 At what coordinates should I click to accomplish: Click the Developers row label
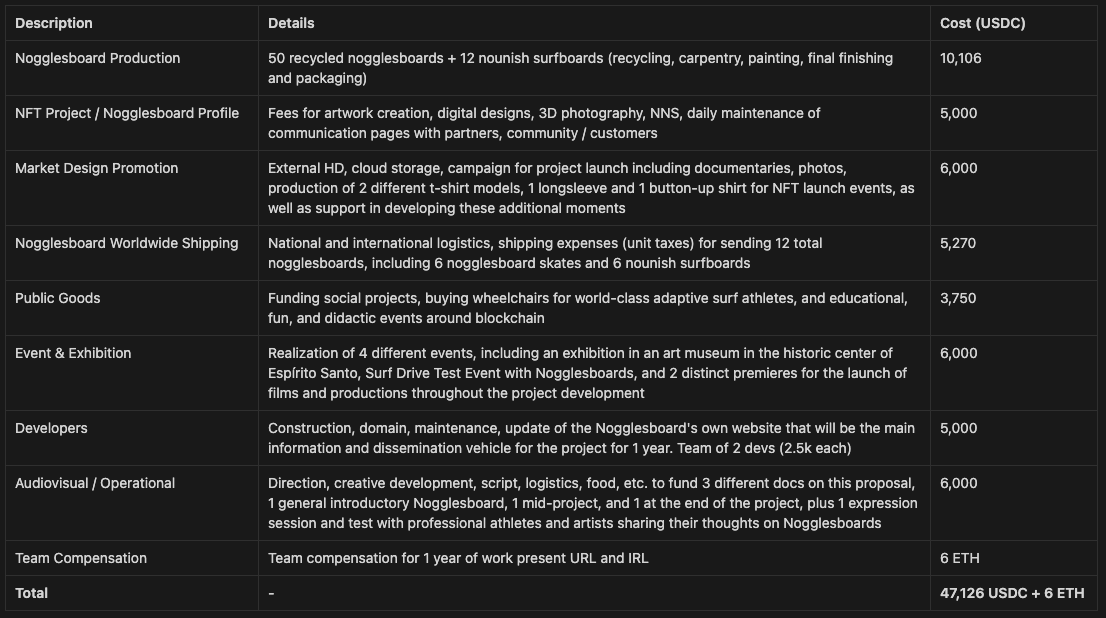51,428
